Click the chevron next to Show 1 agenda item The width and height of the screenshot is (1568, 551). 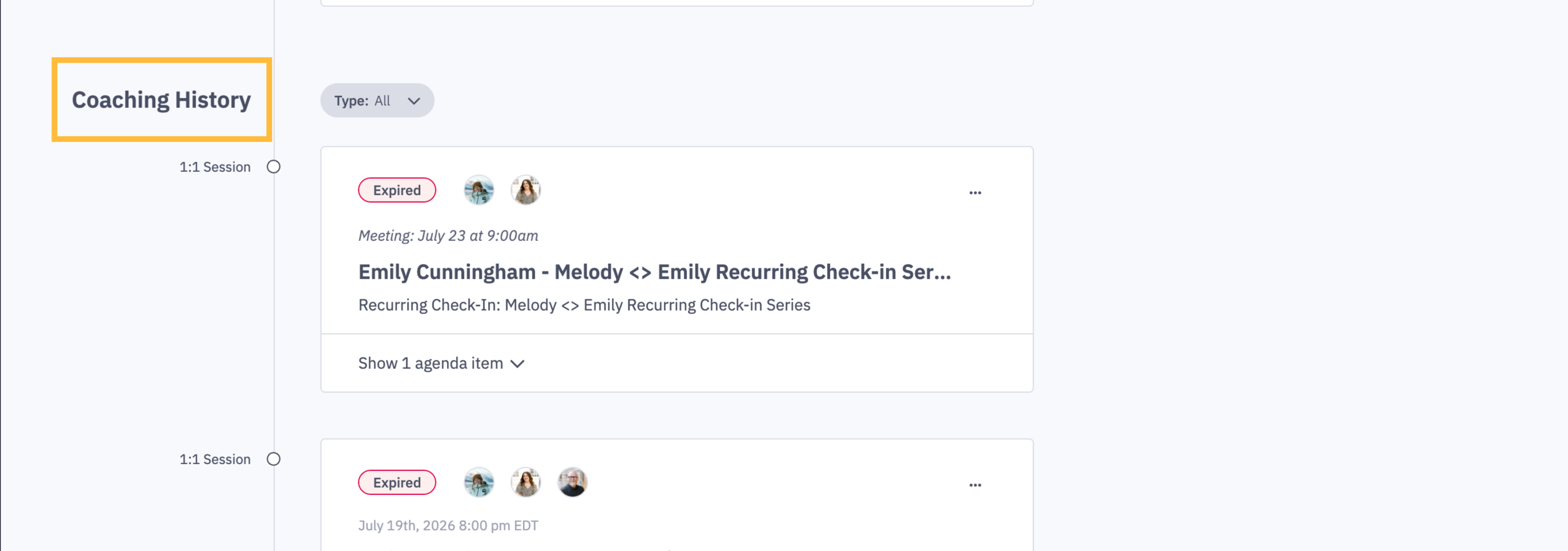[517, 364]
